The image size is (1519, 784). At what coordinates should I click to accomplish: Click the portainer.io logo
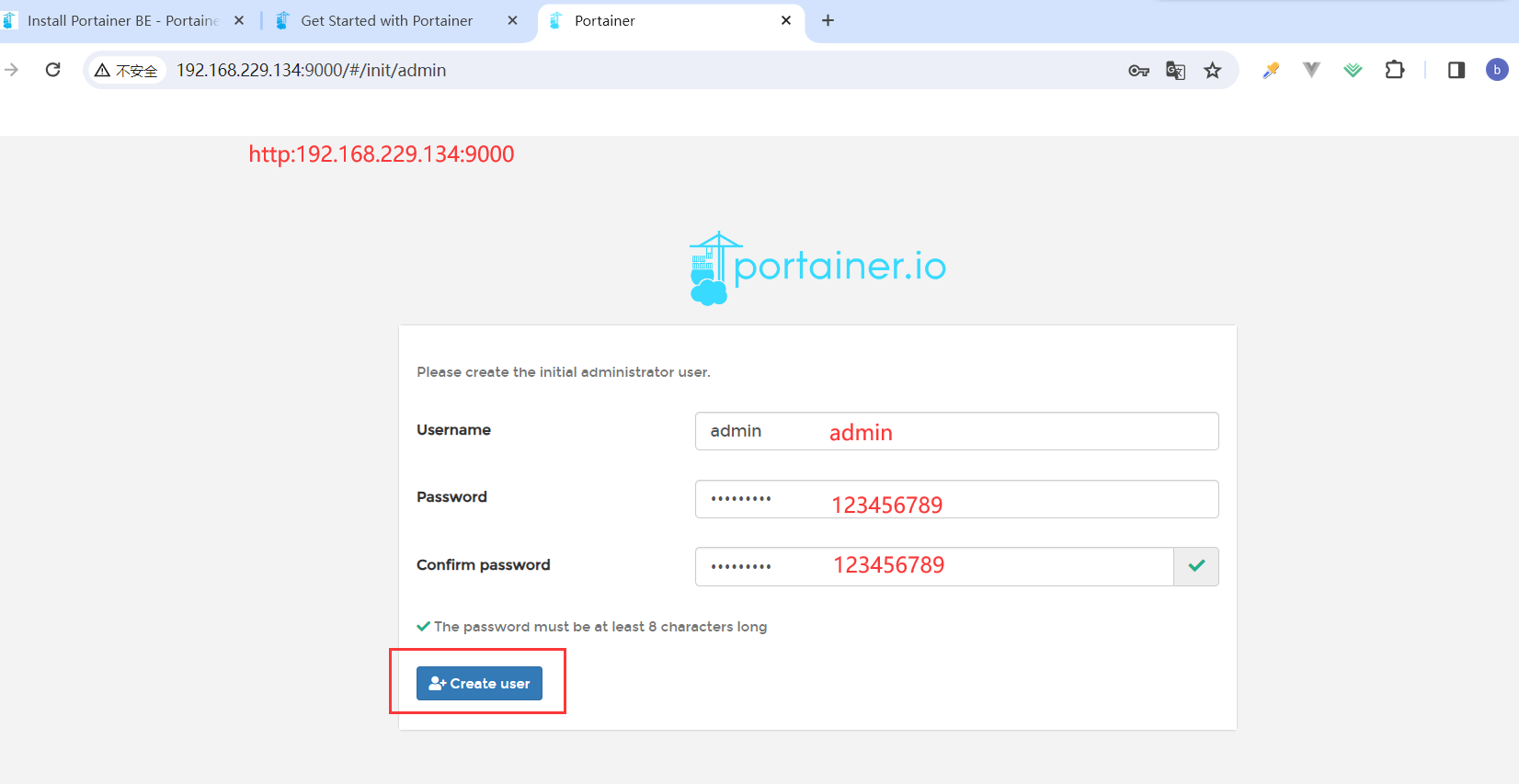coord(817,267)
